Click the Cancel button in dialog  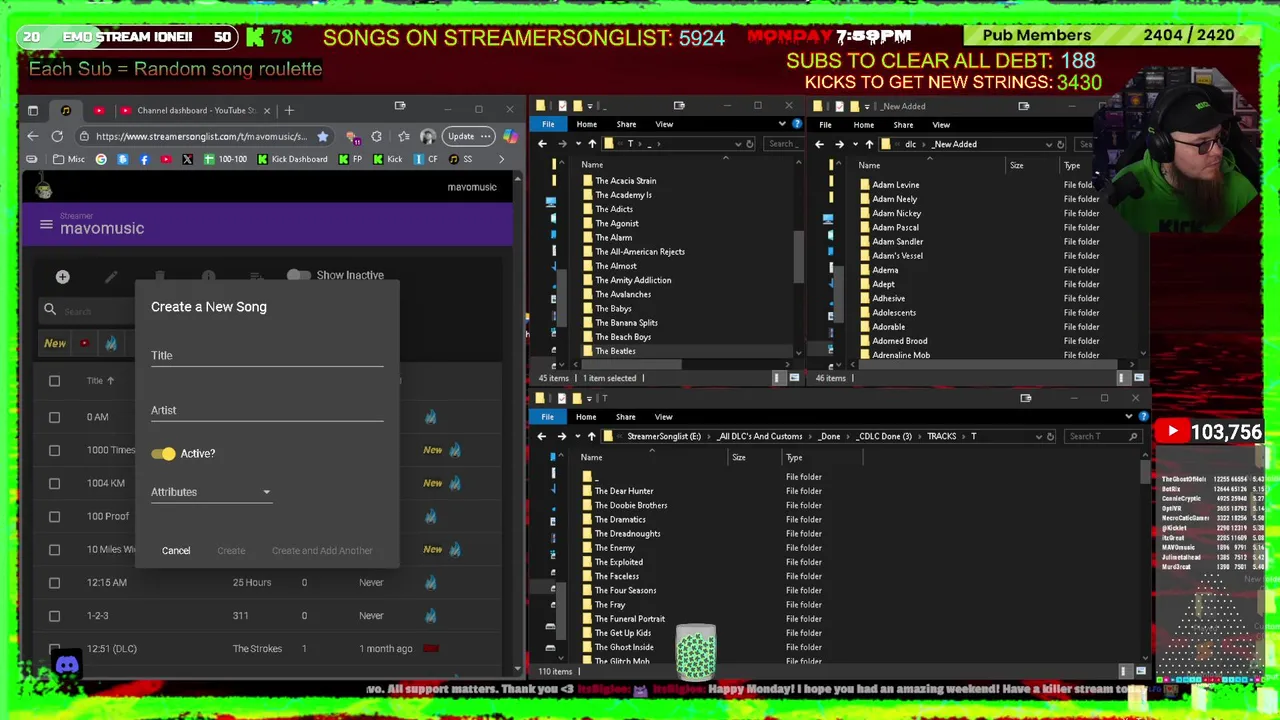[176, 551]
